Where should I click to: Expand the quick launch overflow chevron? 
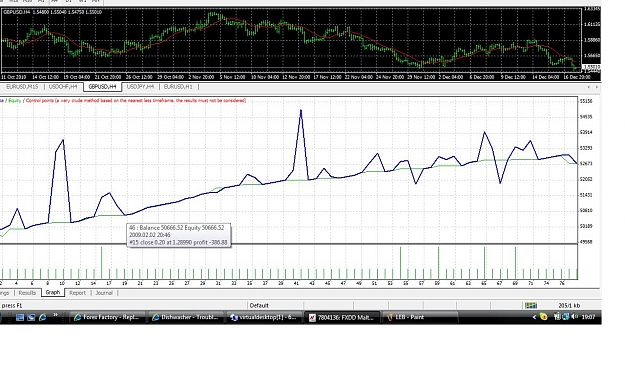point(55,316)
